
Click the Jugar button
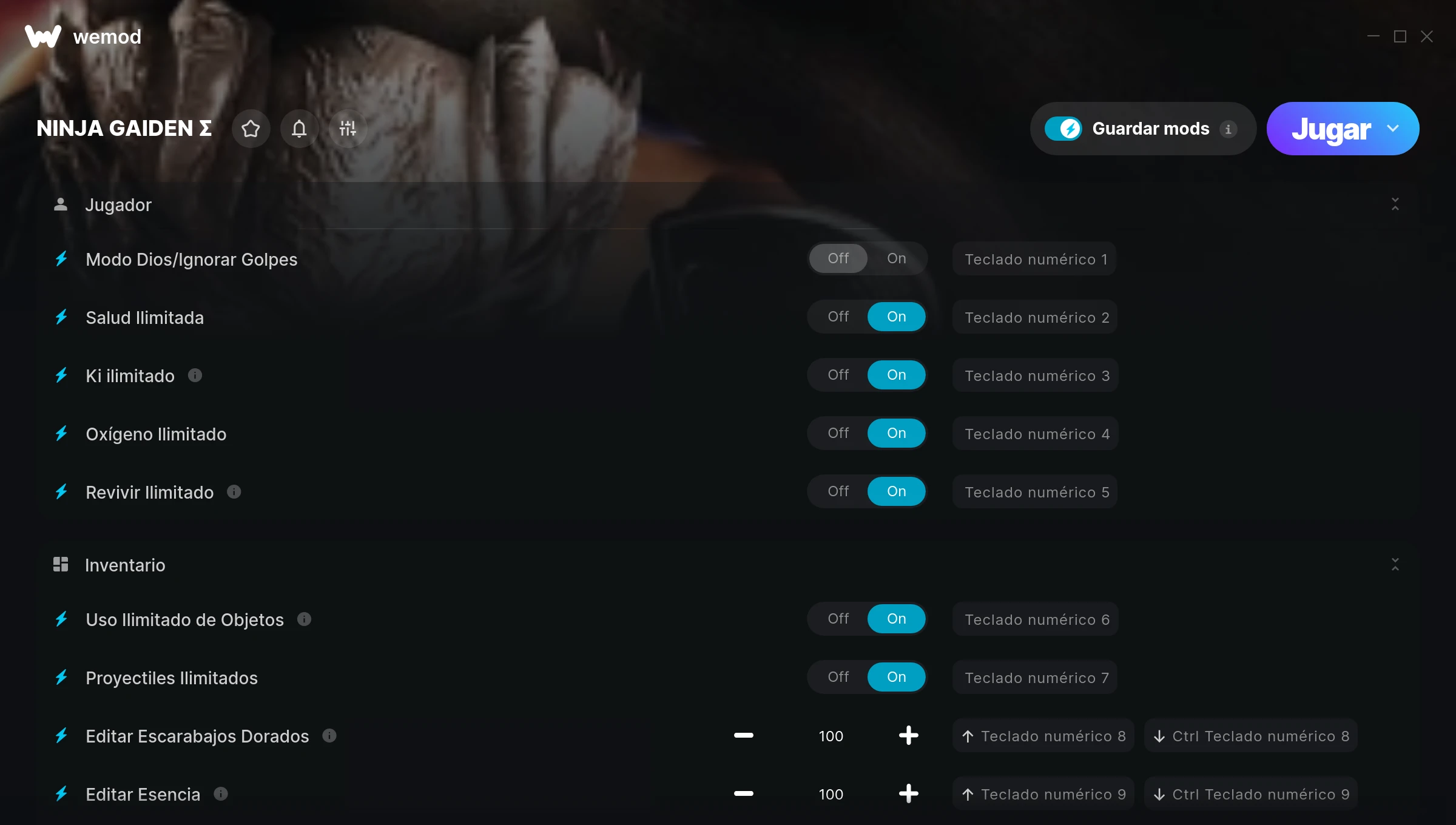1331,129
